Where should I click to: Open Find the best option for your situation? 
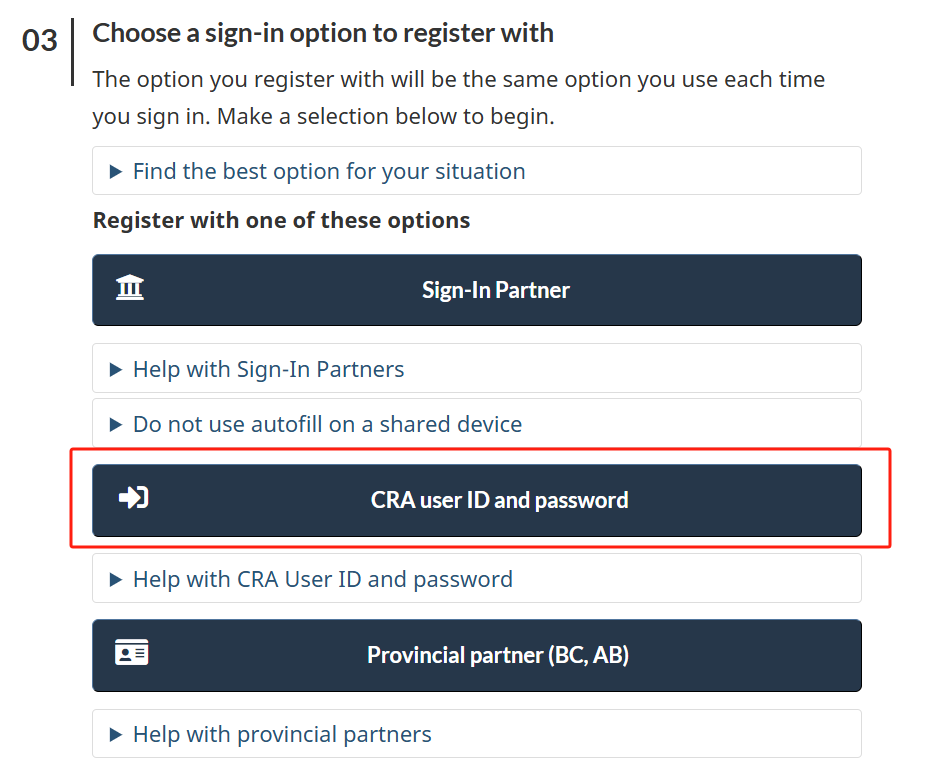[x=329, y=172]
